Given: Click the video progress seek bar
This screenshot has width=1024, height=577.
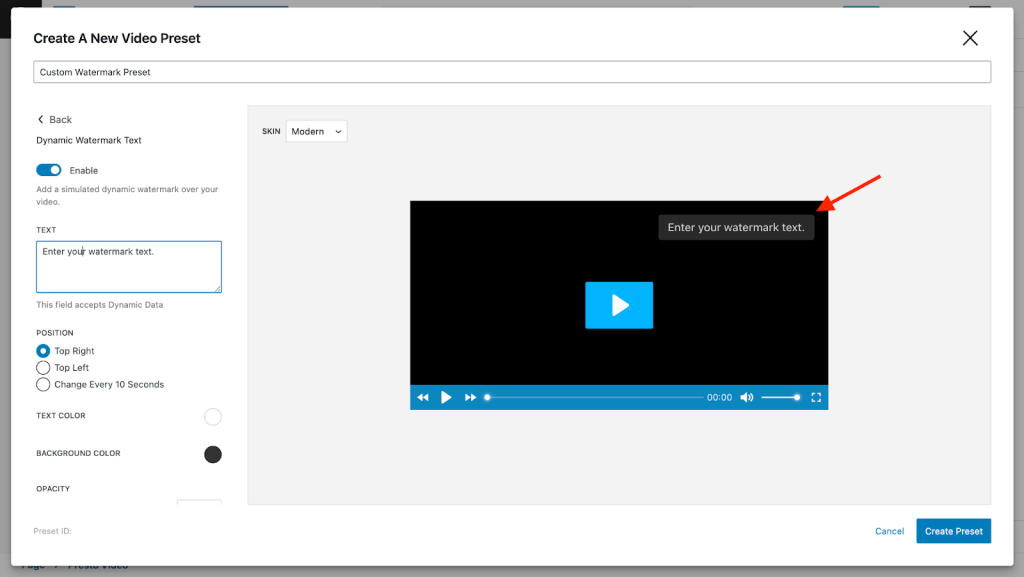Looking at the screenshot, I should [595, 398].
